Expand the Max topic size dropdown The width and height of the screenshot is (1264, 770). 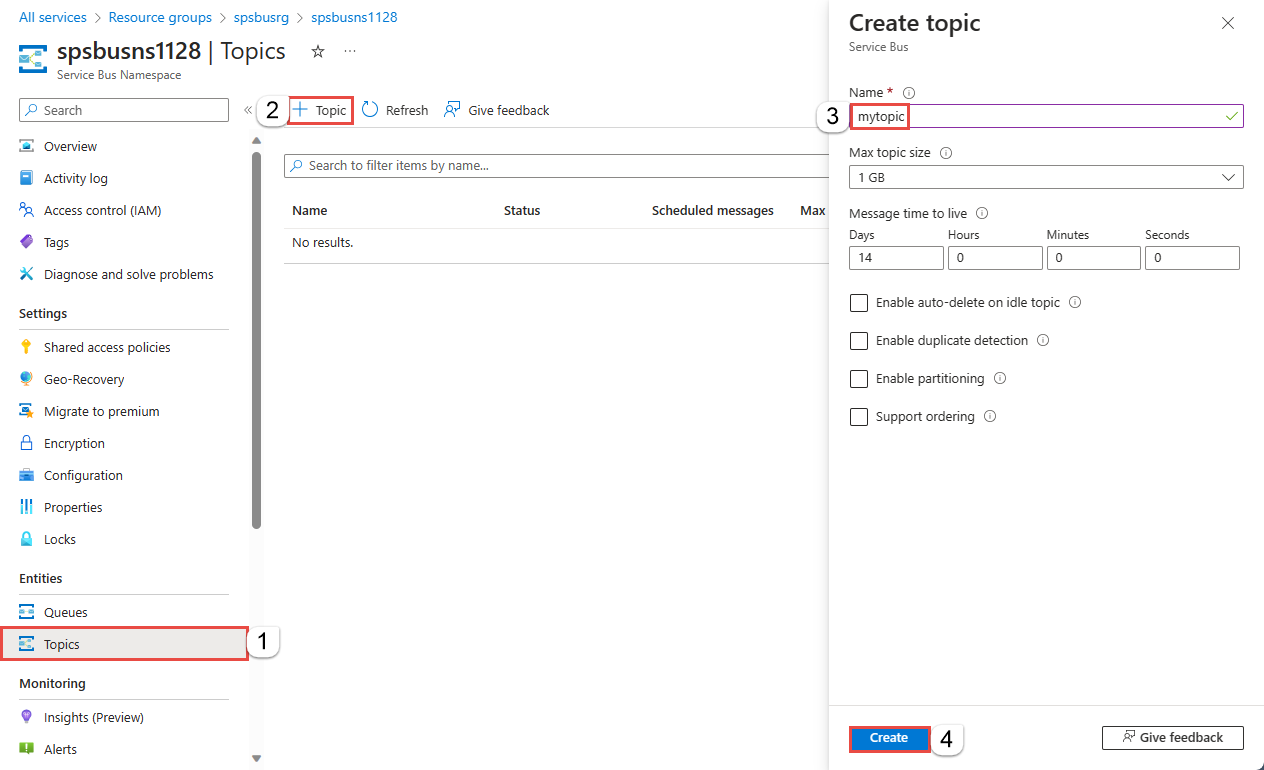[1045, 177]
